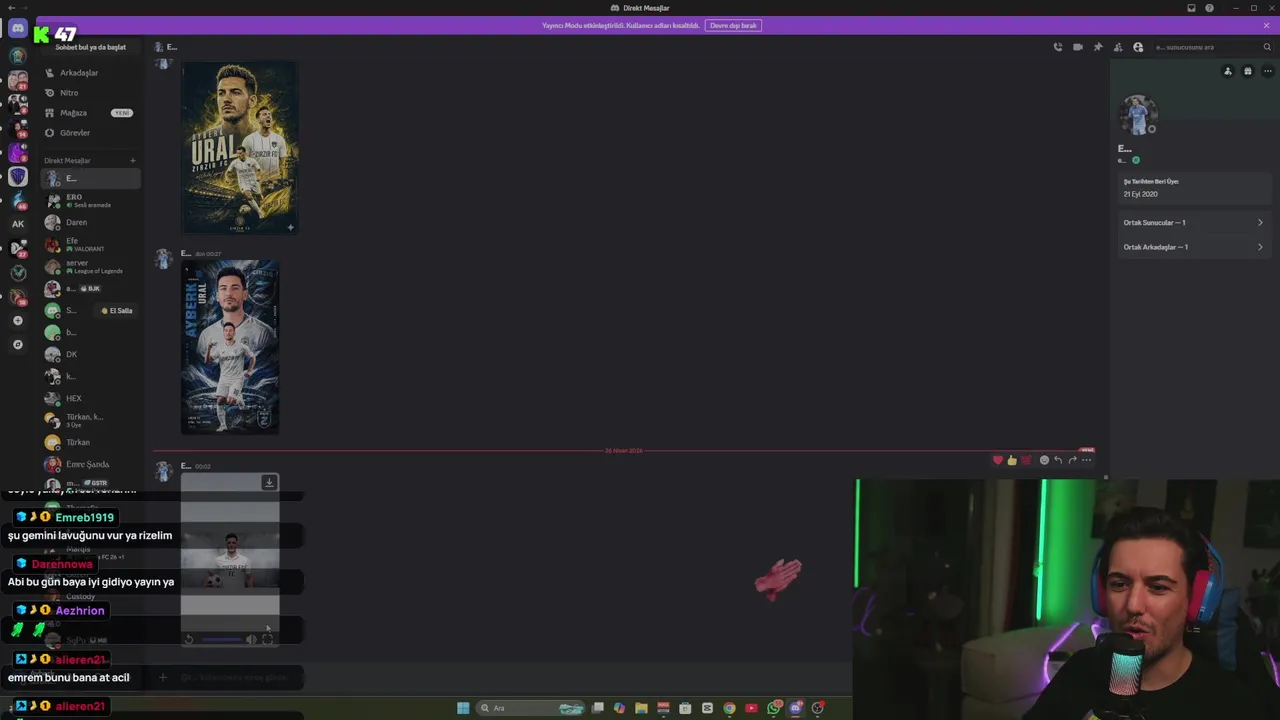
Task: Open more message actions menu
Action: tap(1087, 460)
